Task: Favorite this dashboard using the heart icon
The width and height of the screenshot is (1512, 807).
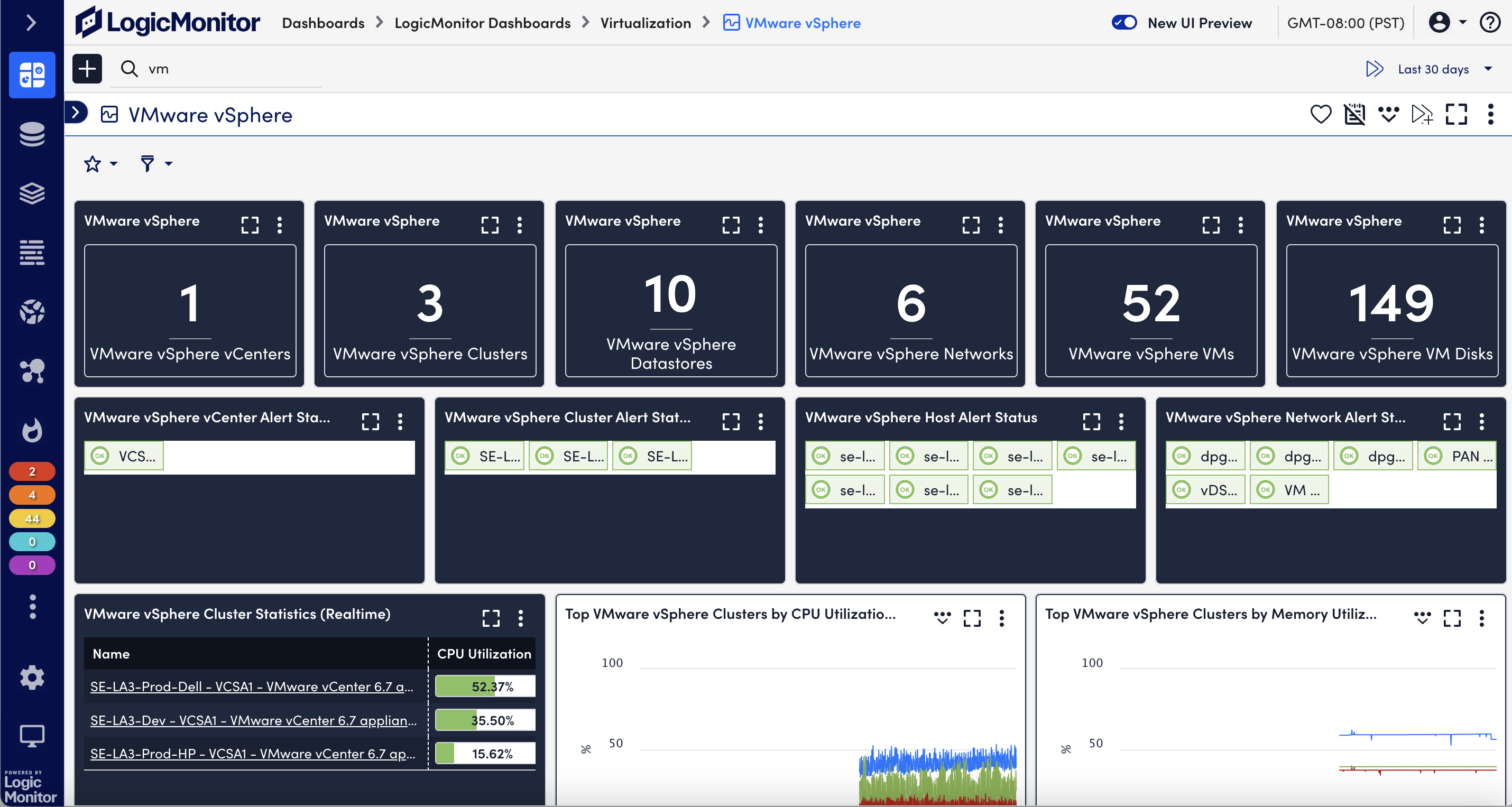Action: pos(1321,115)
